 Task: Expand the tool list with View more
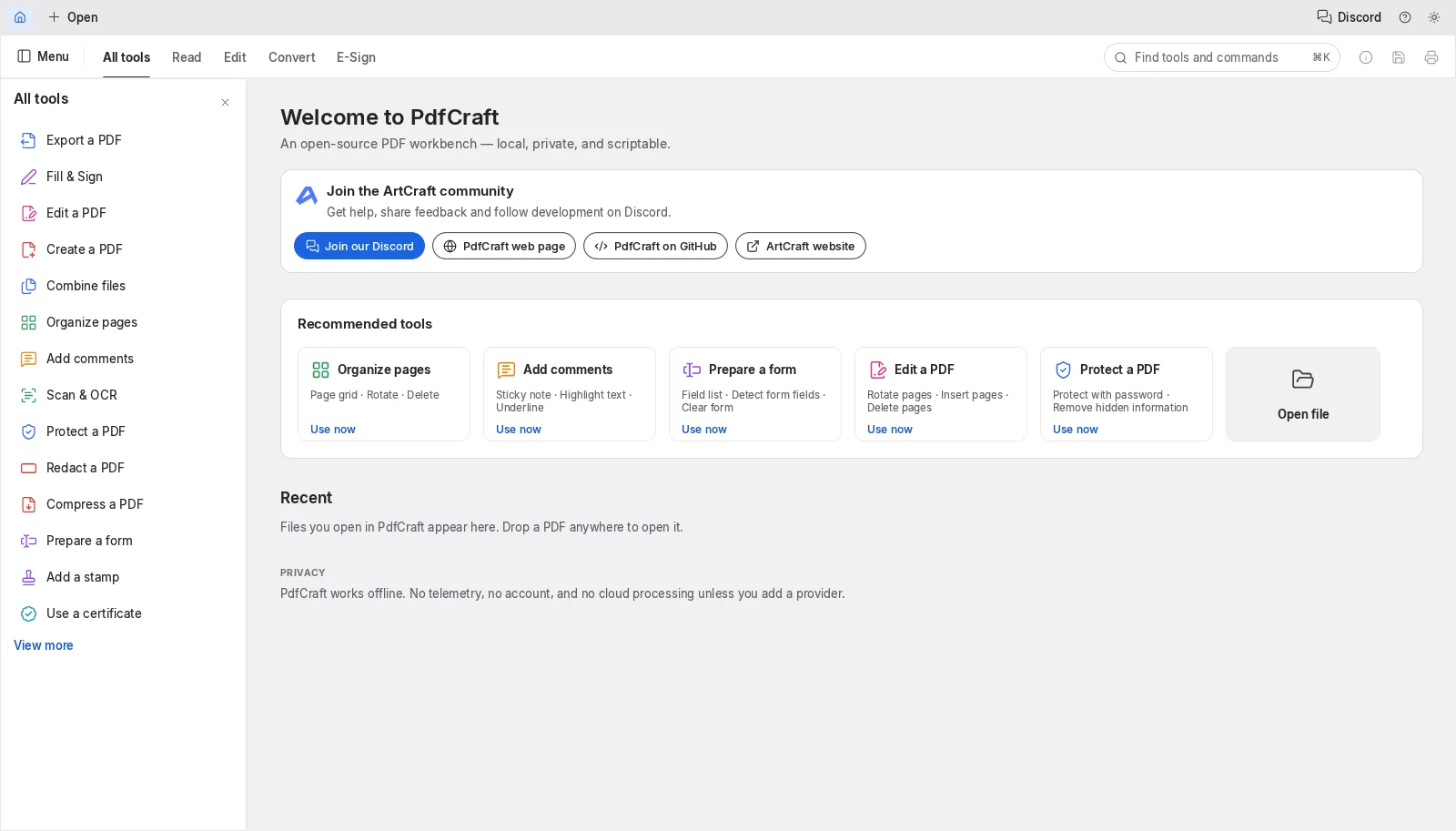[44, 645]
